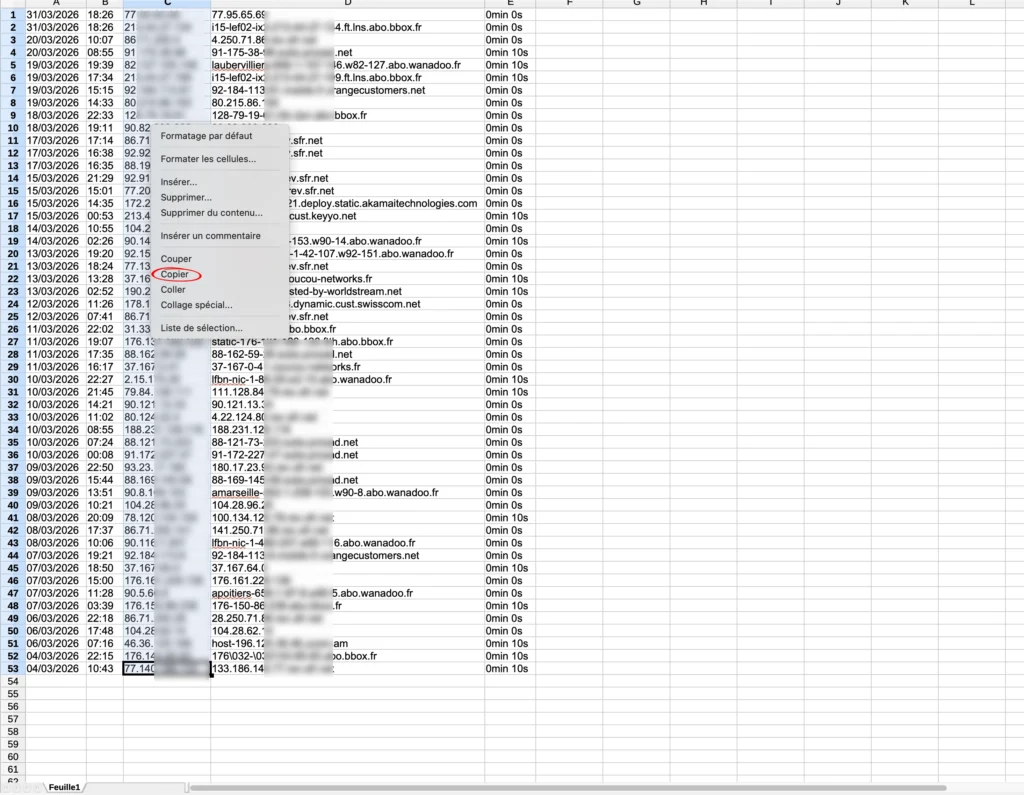Select row 1 header
Image resolution: width=1024 pixels, height=795 pixels.
[12, 15]
